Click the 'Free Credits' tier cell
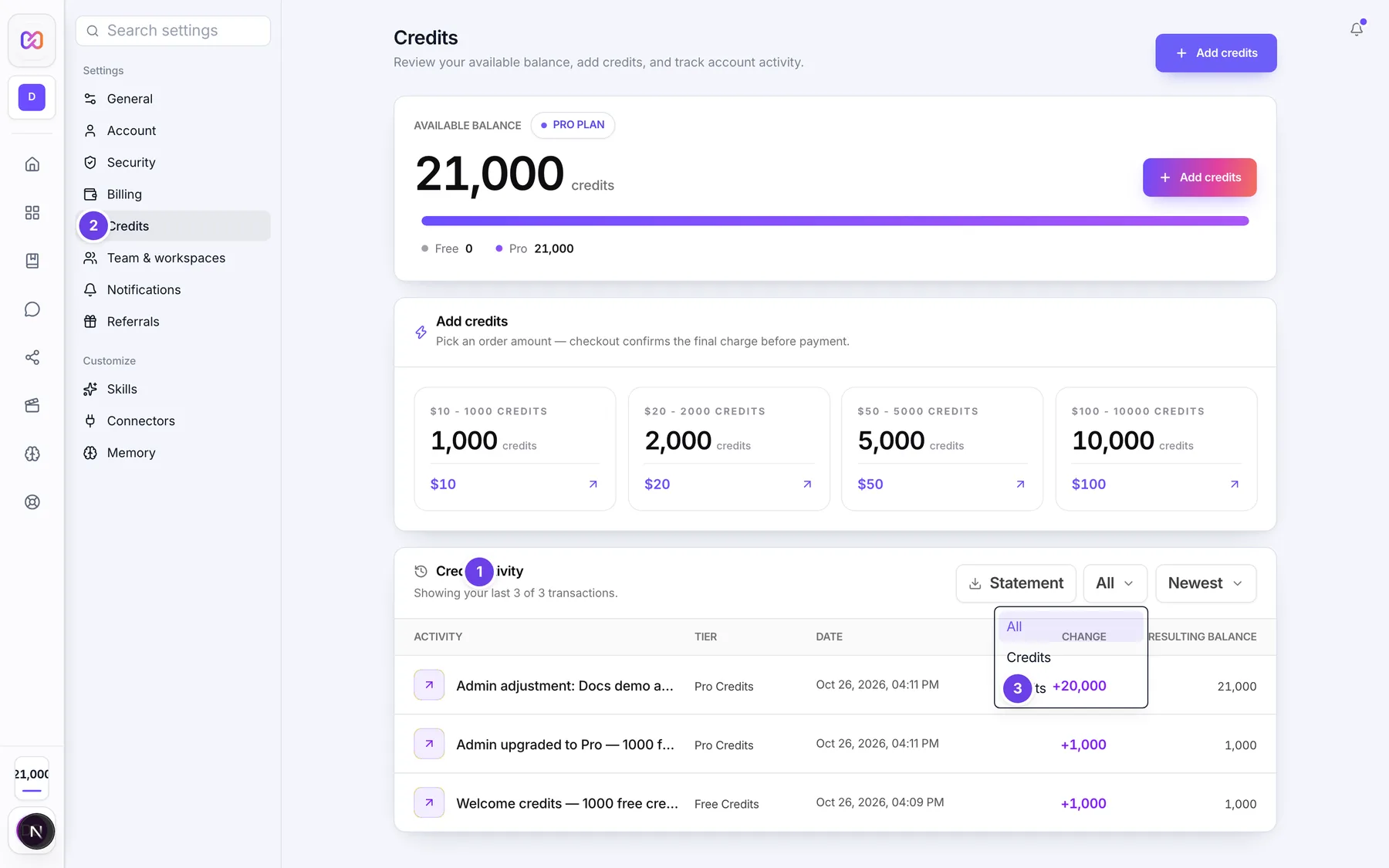This screenshot has height=868, width=1389. pyautogui.click(x=726, y=804)
